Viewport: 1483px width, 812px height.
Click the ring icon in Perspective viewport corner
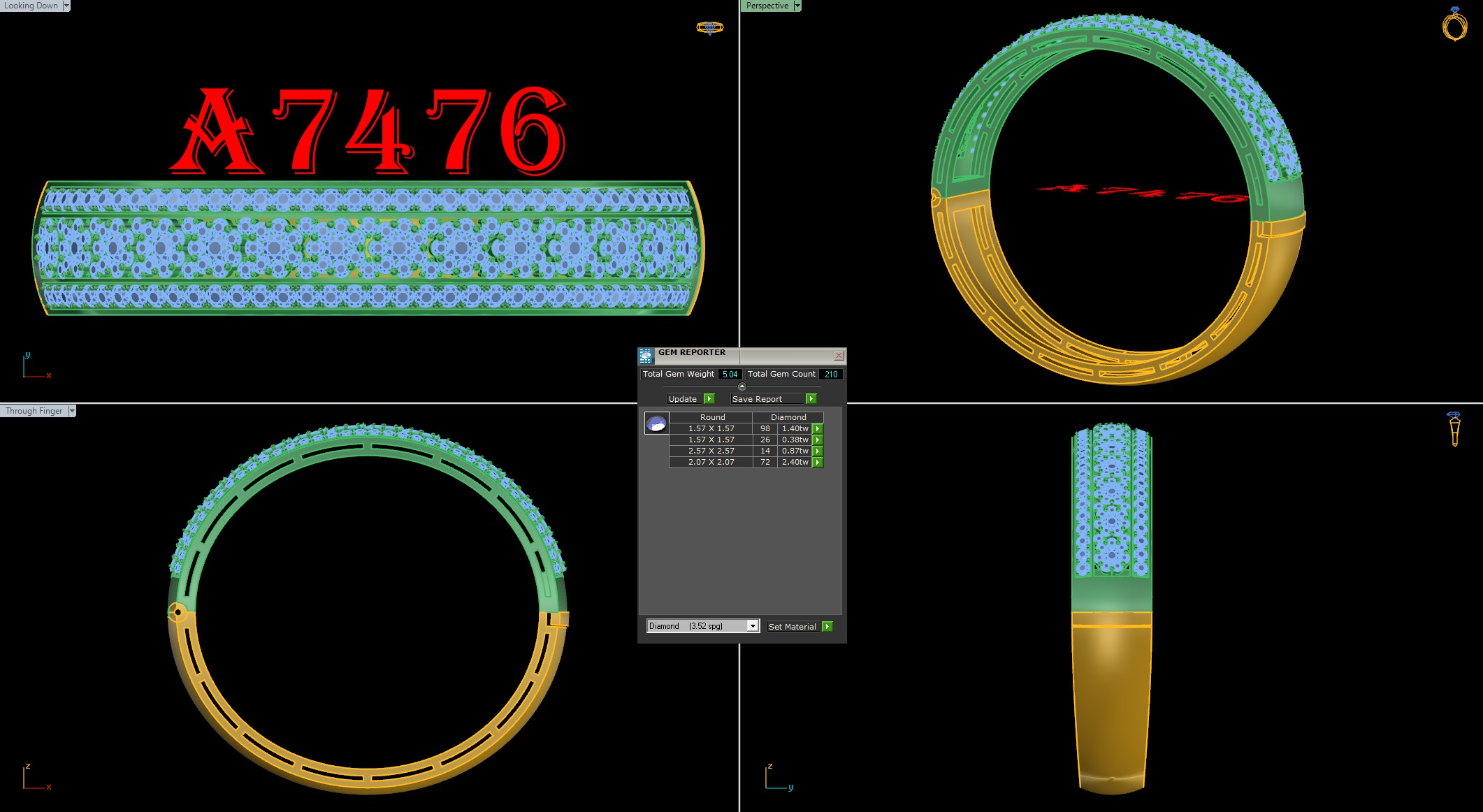pos(1455,24)
